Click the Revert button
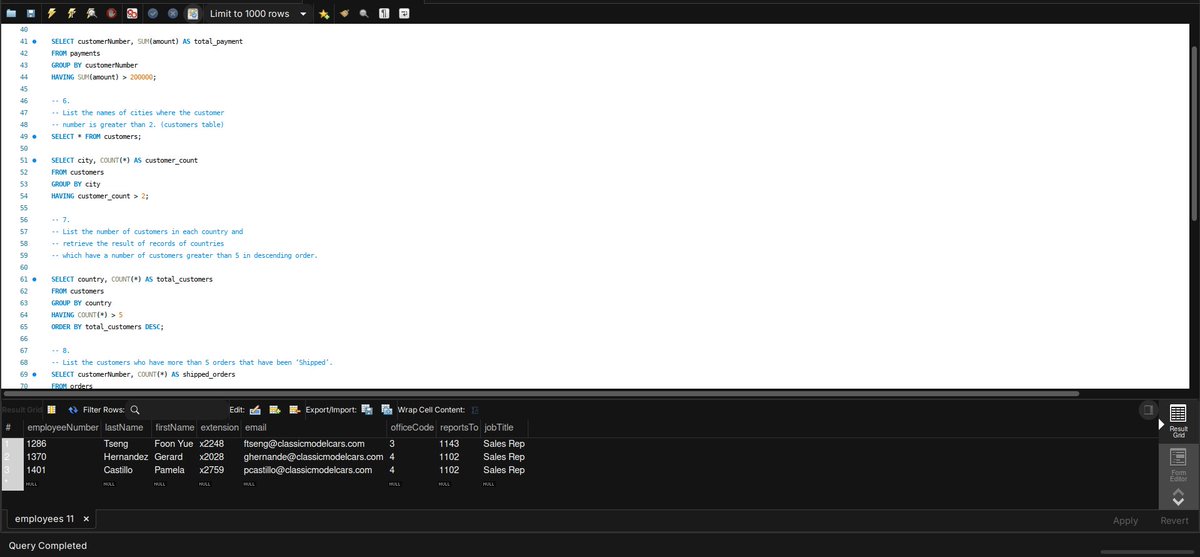 tap(1174, 520)
